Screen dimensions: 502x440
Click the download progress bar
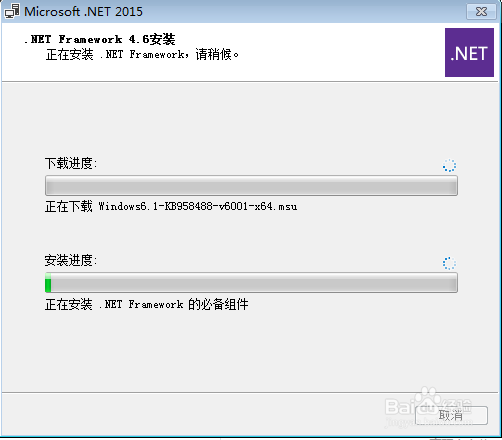pos(251,185)
